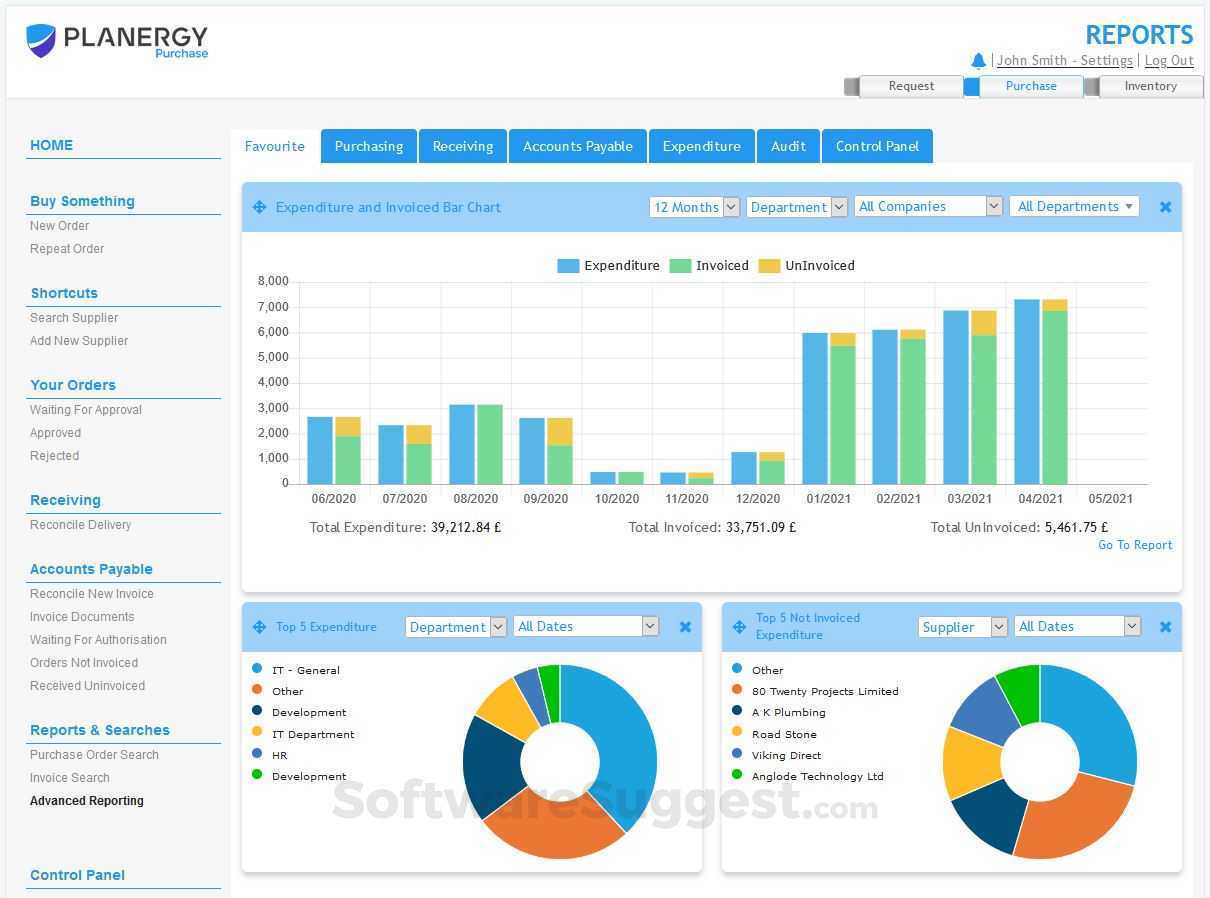
Task: Click the move handle on Top 5 Not Invoiced widget
Action: click(739, 627)
